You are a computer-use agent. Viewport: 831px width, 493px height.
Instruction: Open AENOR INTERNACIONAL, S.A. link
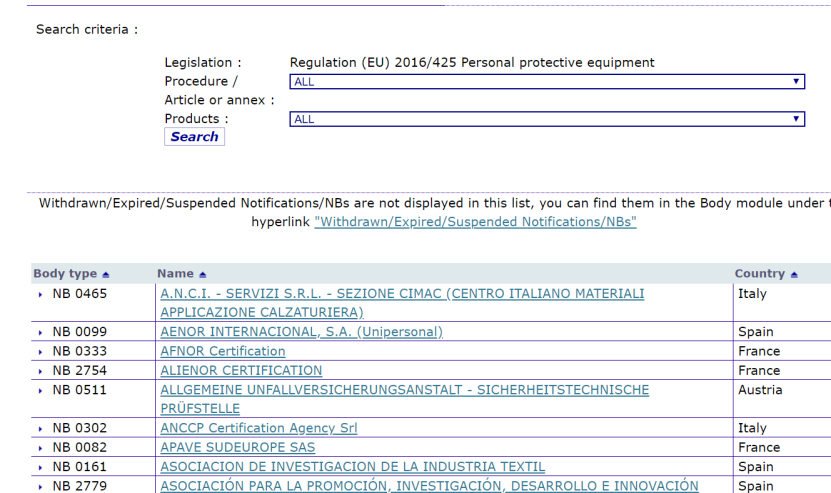(x=302, y=332)
